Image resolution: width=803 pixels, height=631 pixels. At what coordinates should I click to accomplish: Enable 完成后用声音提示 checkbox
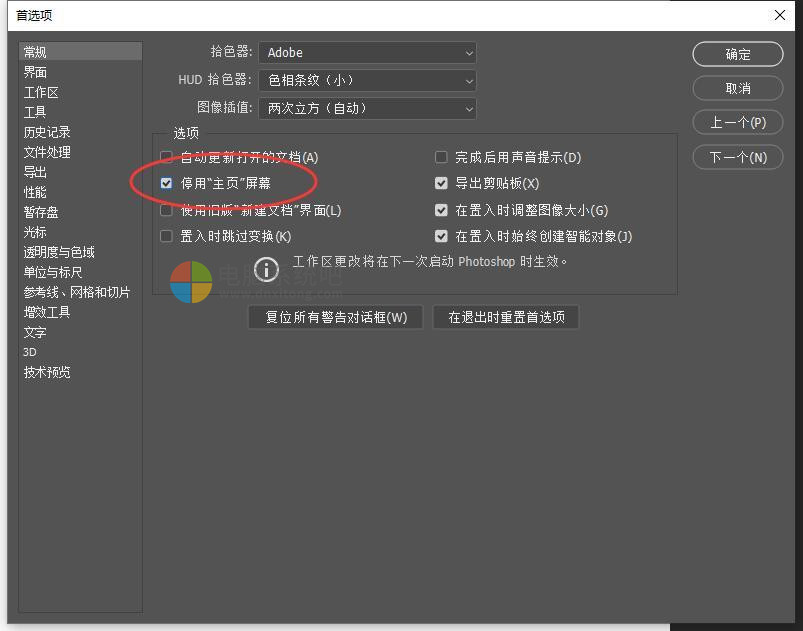[441, 158]
